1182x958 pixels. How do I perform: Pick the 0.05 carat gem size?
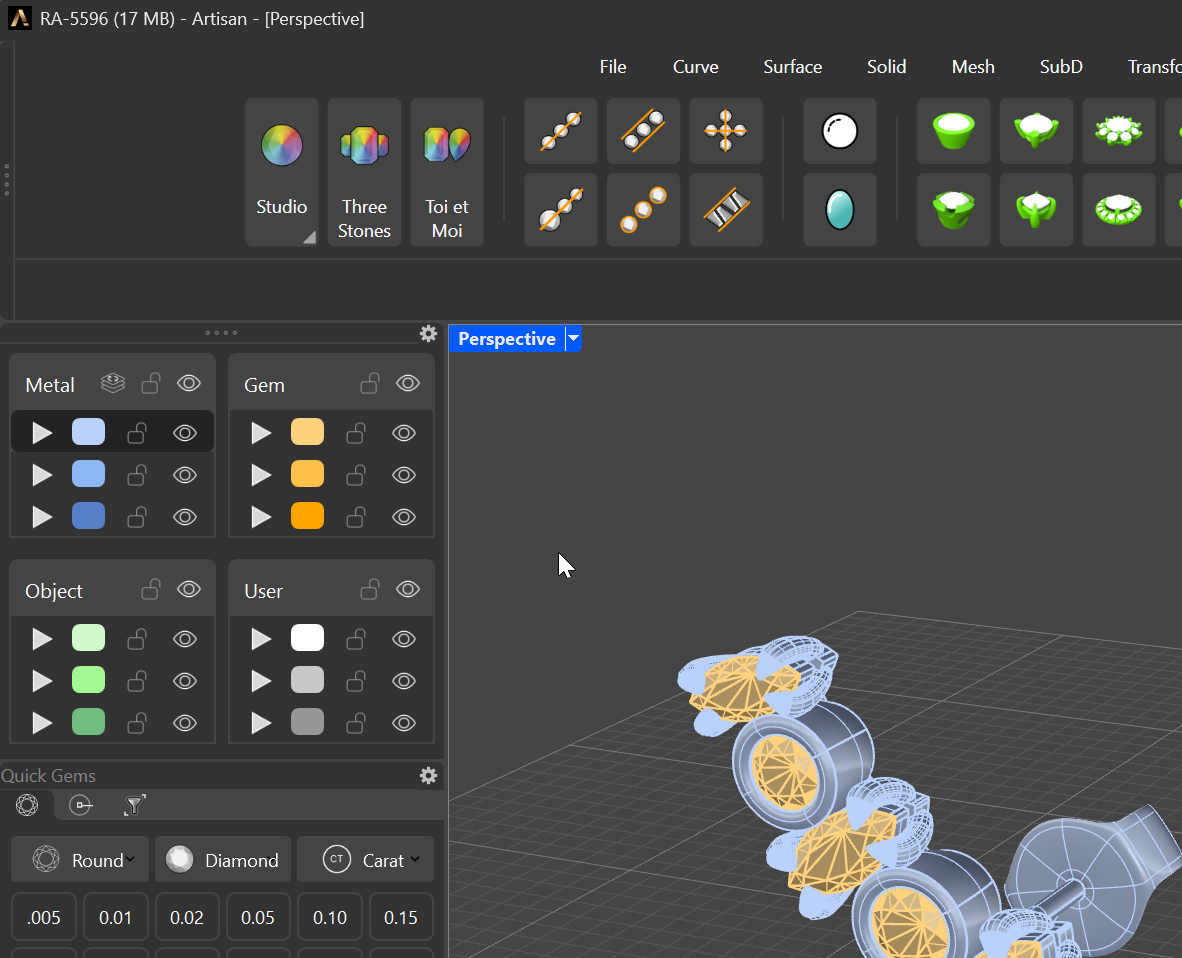[x=258, y=917]
